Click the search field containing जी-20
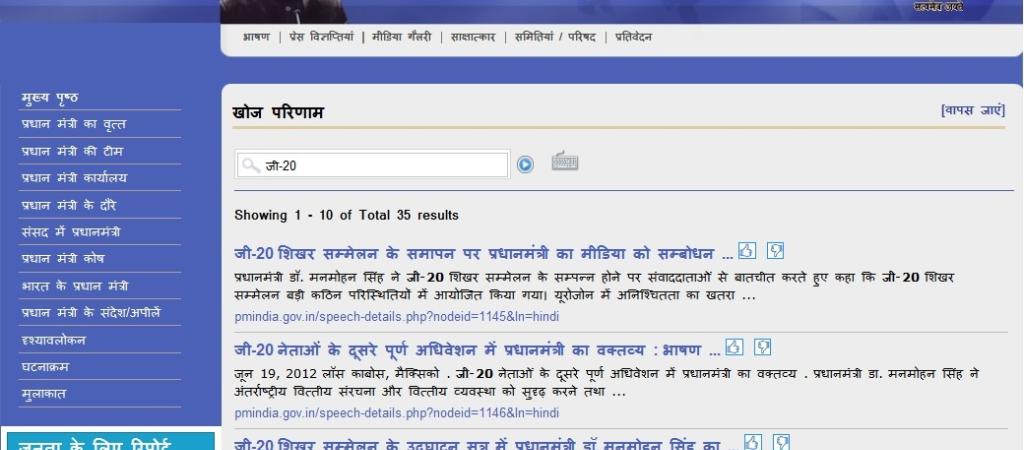Image resolution: width=1024 pixels, height=450 pixels. pos(372,165)
